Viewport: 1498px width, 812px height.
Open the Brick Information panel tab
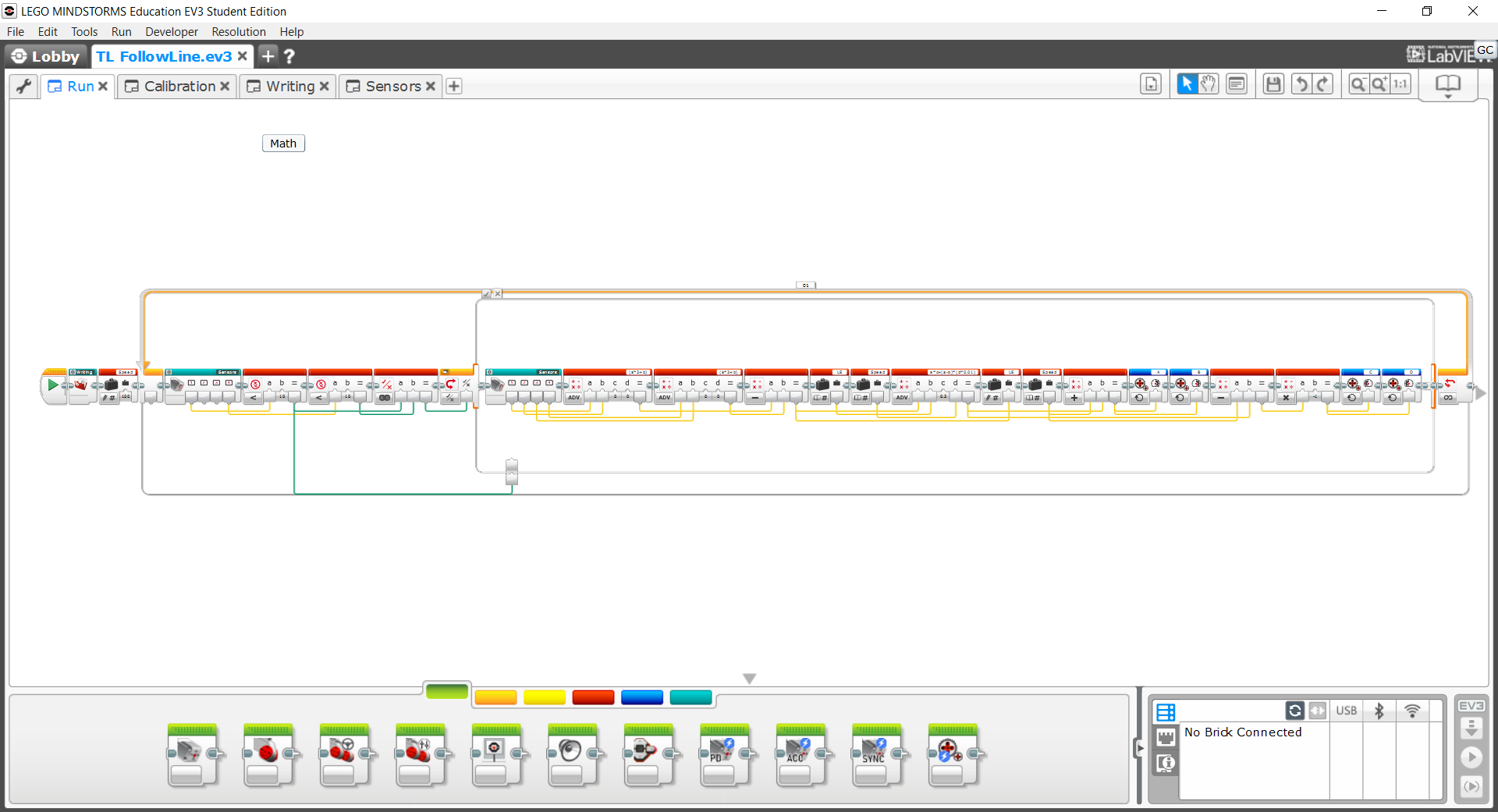pyautogui.click(x=1166, y=763)
